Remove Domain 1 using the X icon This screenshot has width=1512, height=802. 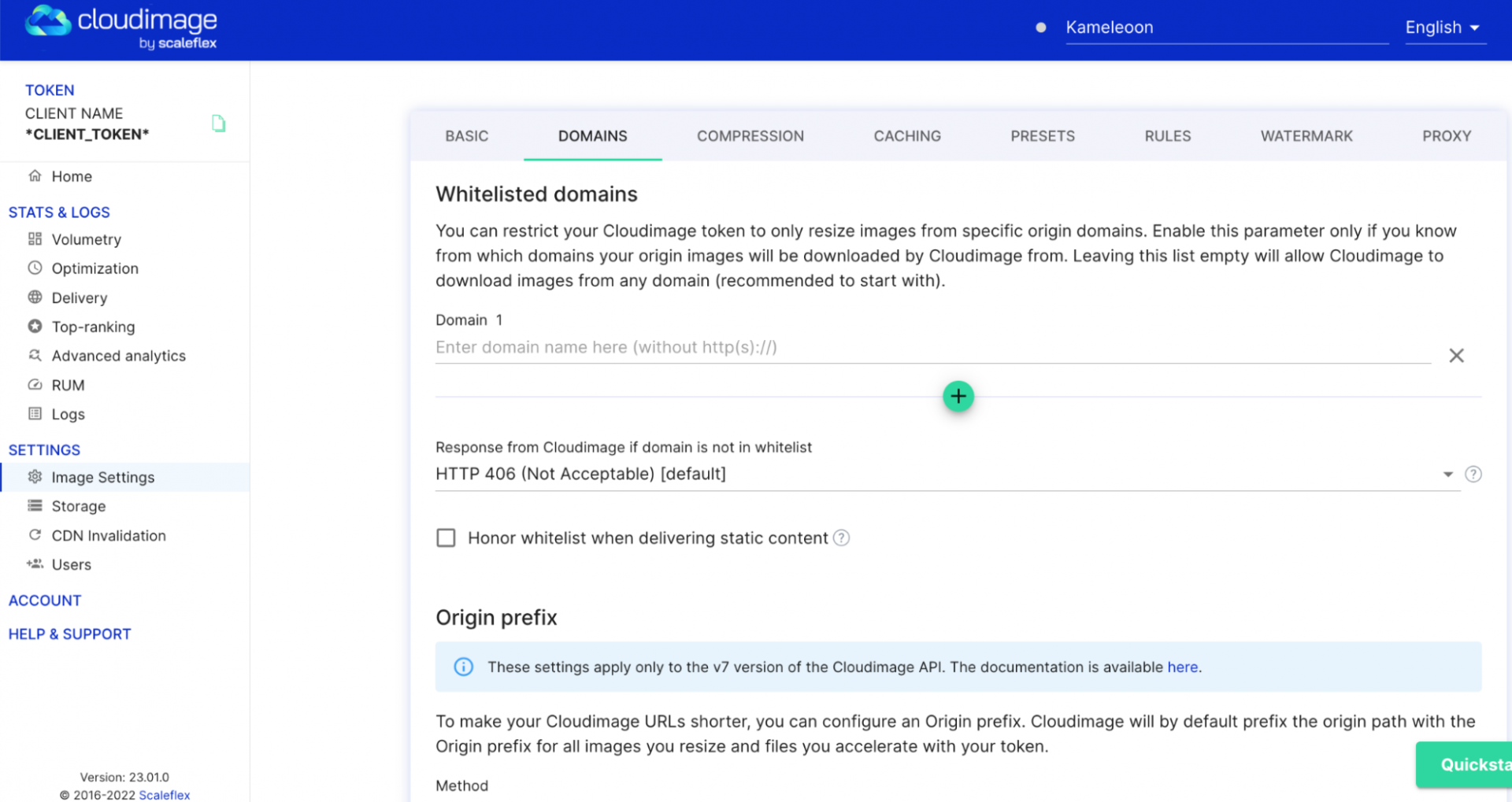(1456, 356)
